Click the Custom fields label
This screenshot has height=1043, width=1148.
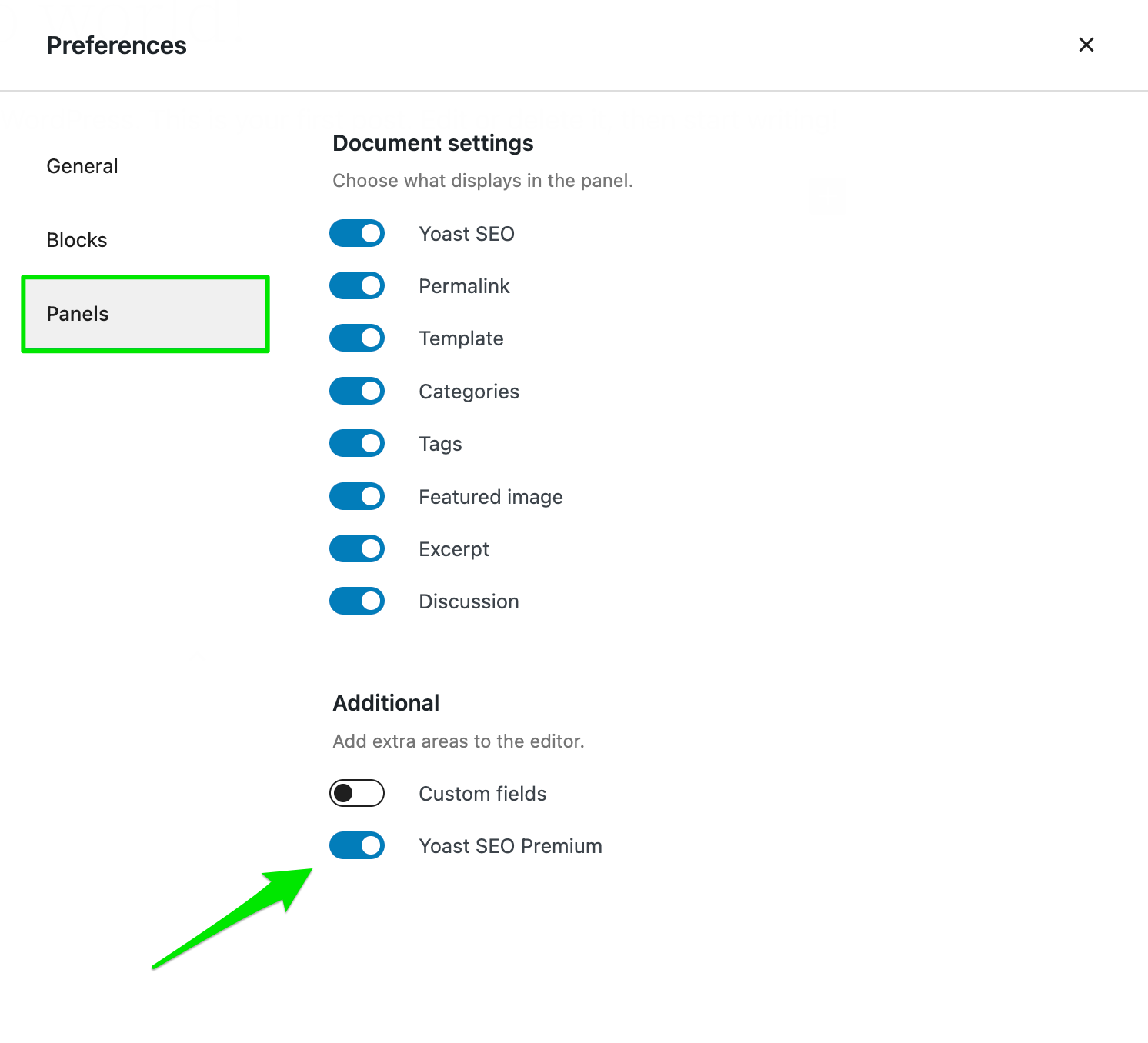tap(482, 793)
